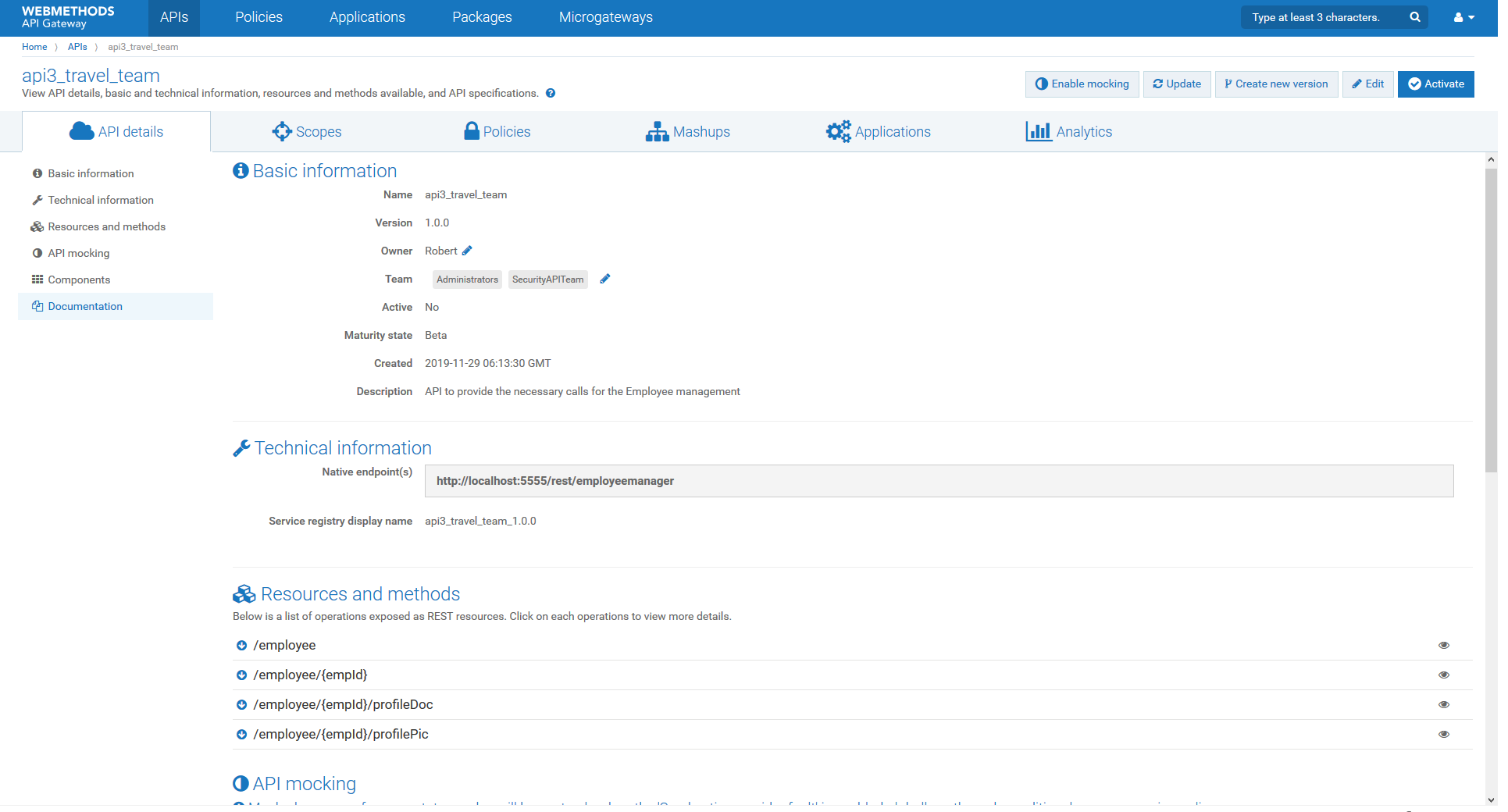Screen dimensions: 1508x812
Task: Click the lock icon on the Policies tab
Action: pos(472,131)
